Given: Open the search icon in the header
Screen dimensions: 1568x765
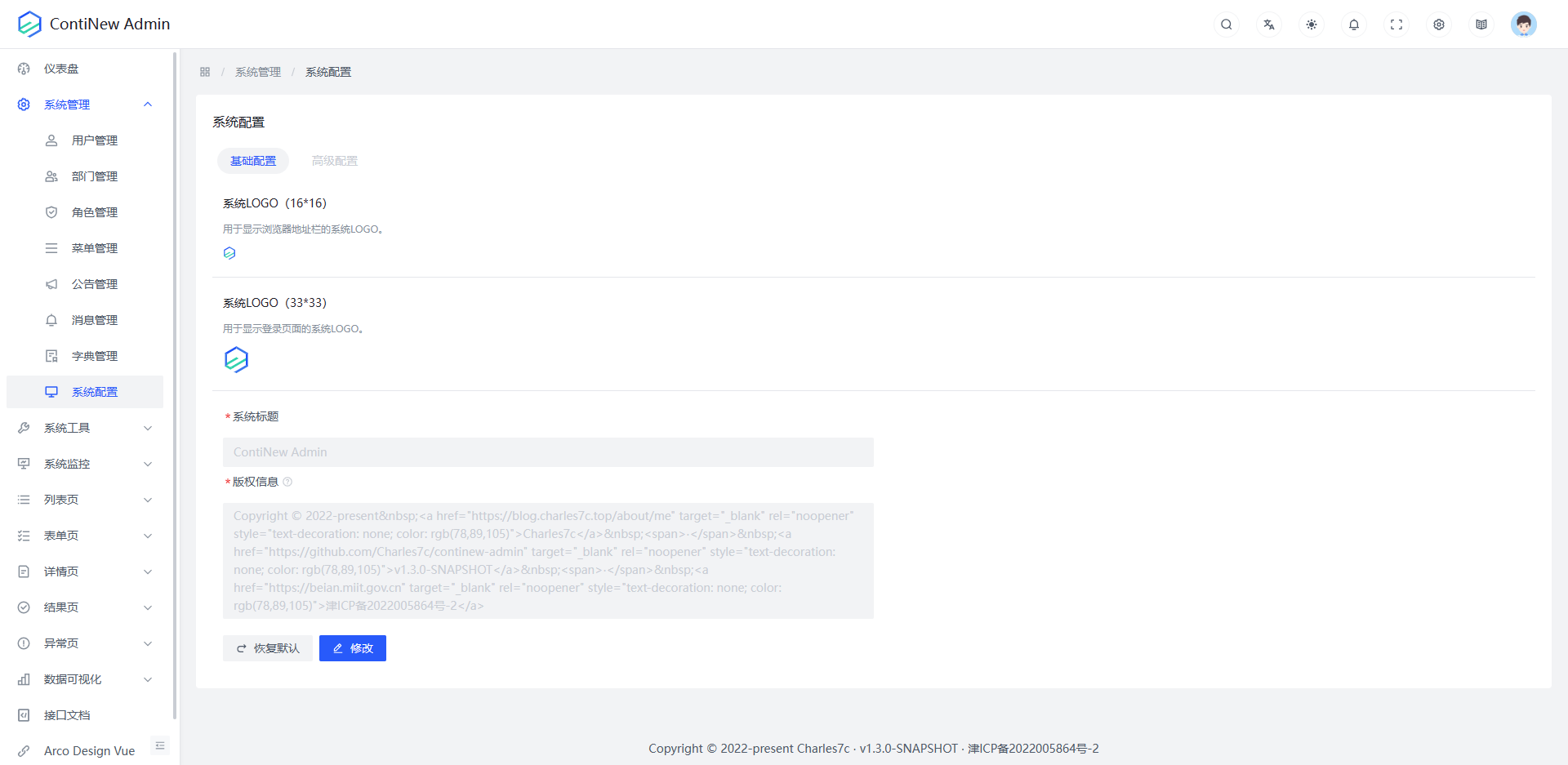Looking at the screenshot, I should [x=1226, y=24].
